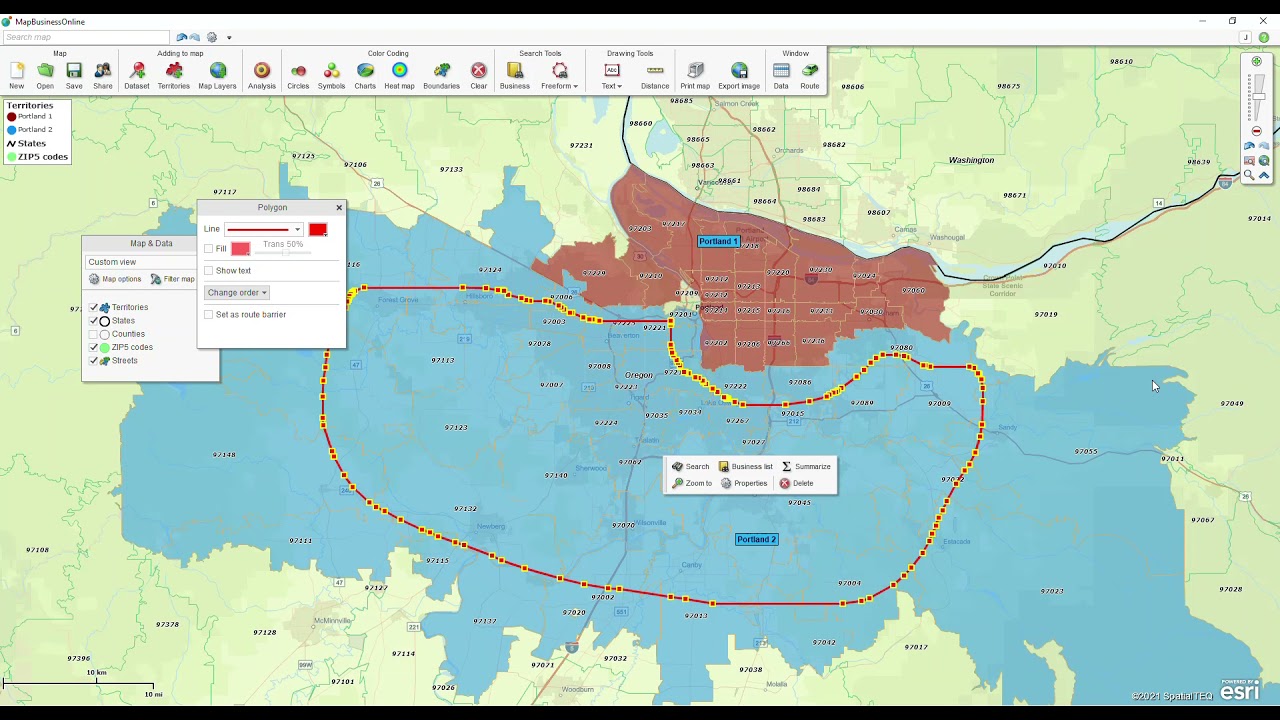Click the J user account button
Viewport: 1280px width, 720px height.
pyautogui.click(x=1245, y=38)
